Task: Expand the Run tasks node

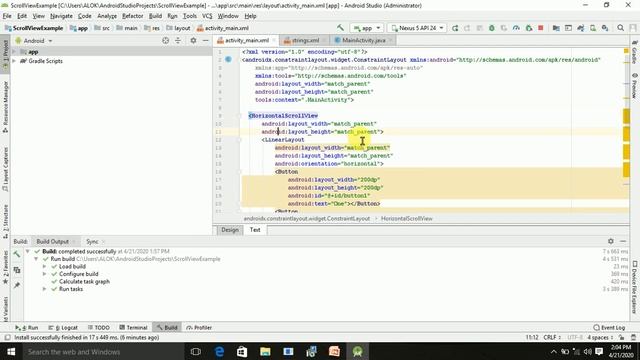Action: [44, 289]
